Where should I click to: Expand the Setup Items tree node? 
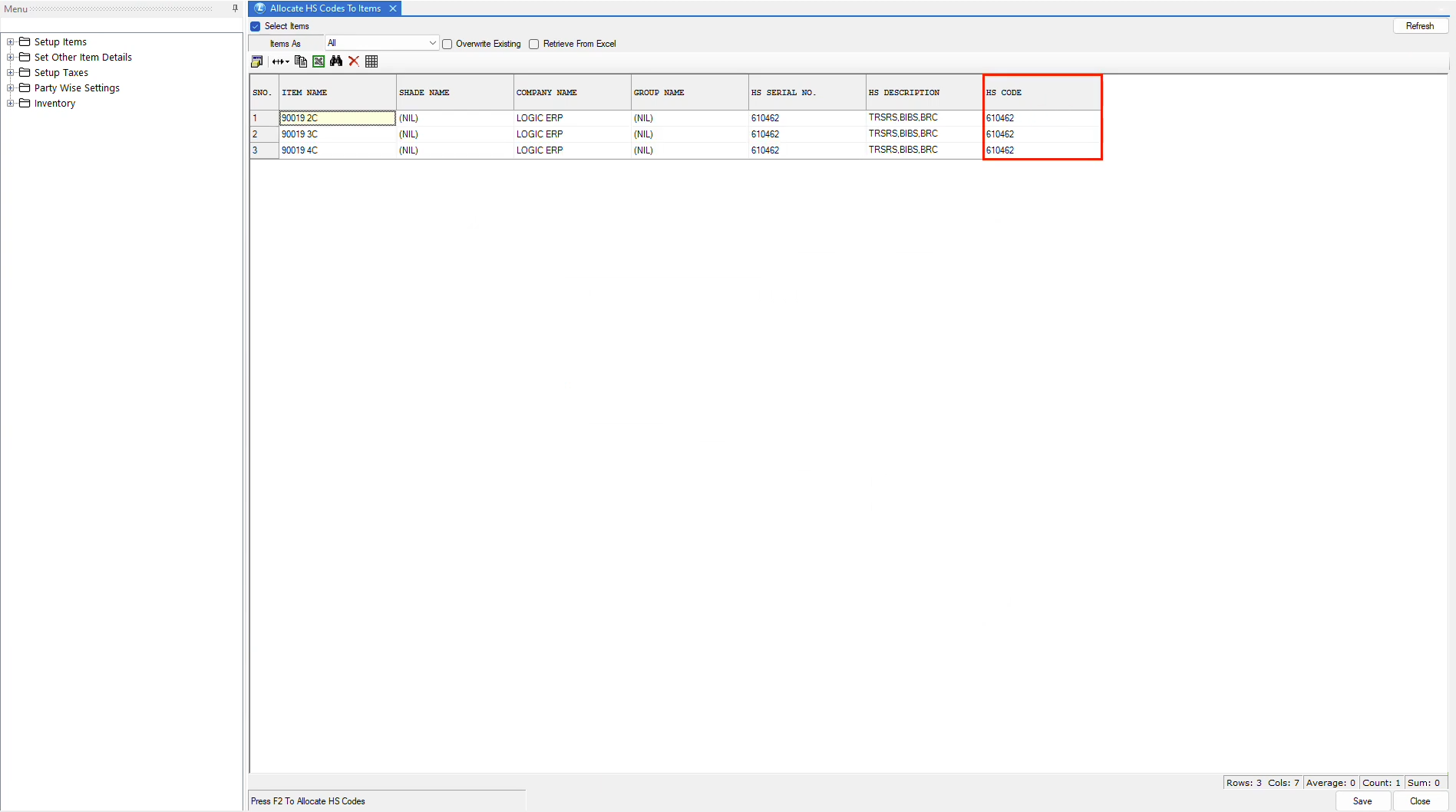(11, 42)
